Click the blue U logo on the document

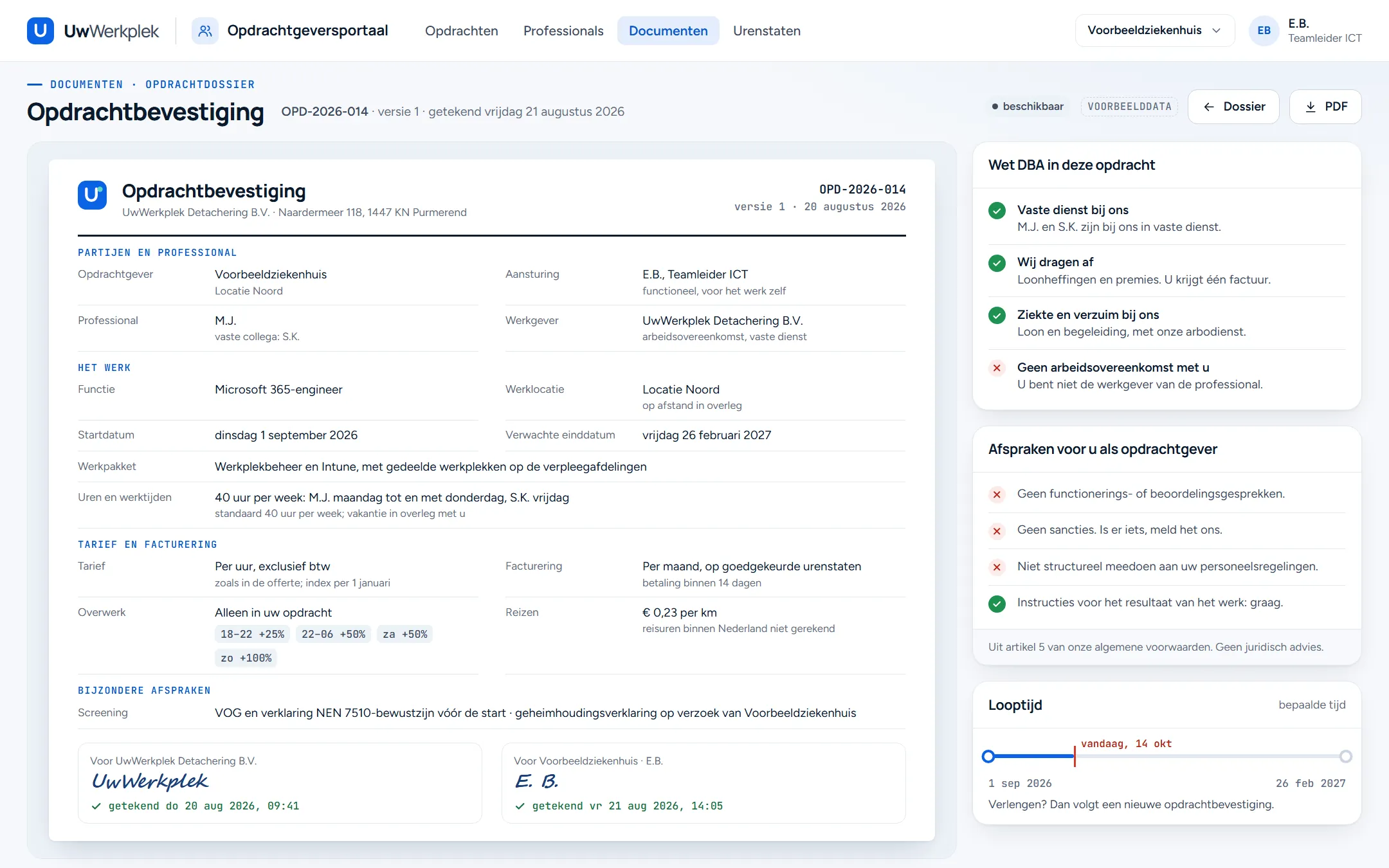point(92,195)
